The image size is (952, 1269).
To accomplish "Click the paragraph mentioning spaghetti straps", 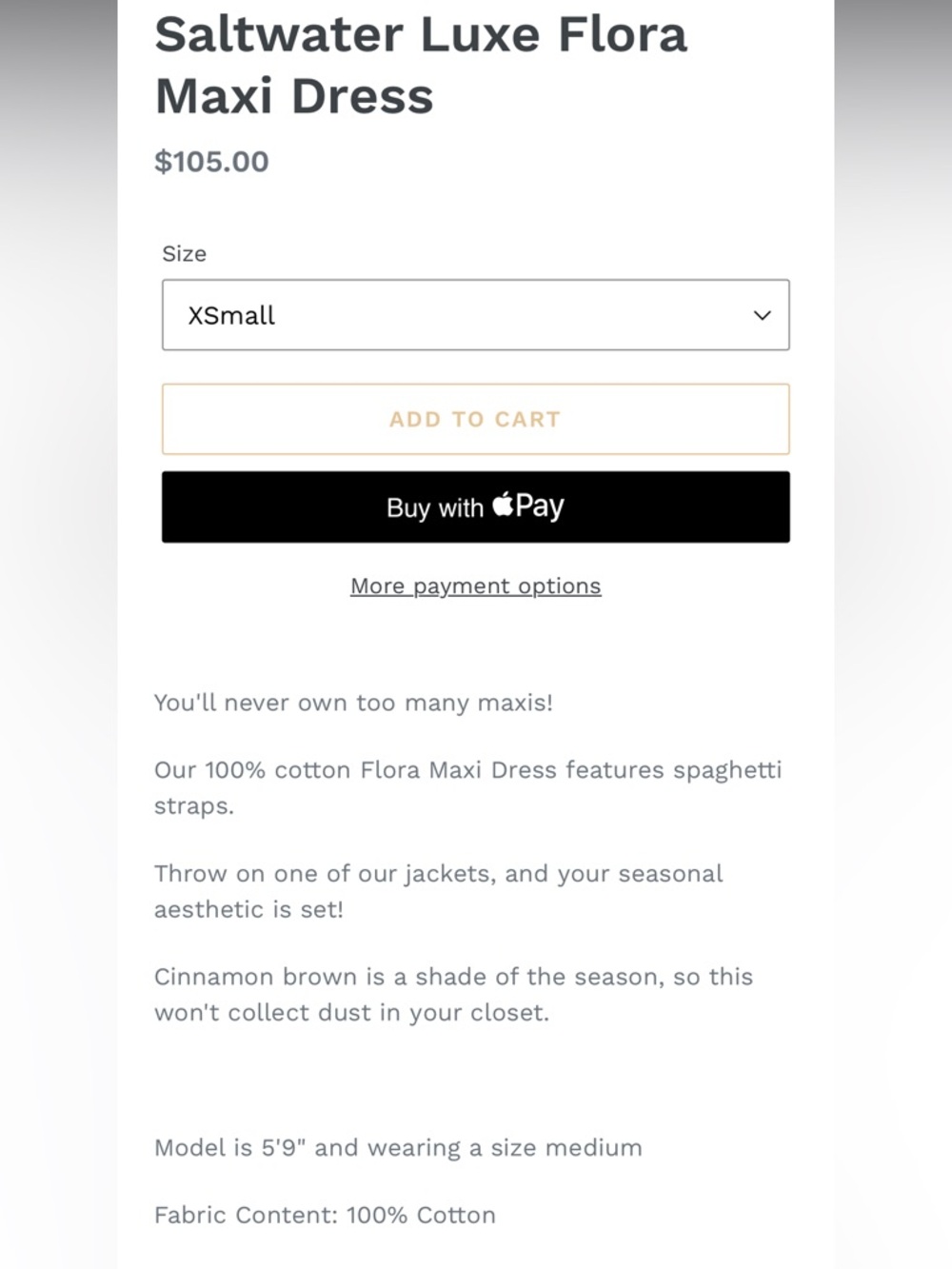I will (x=467, y=787).
